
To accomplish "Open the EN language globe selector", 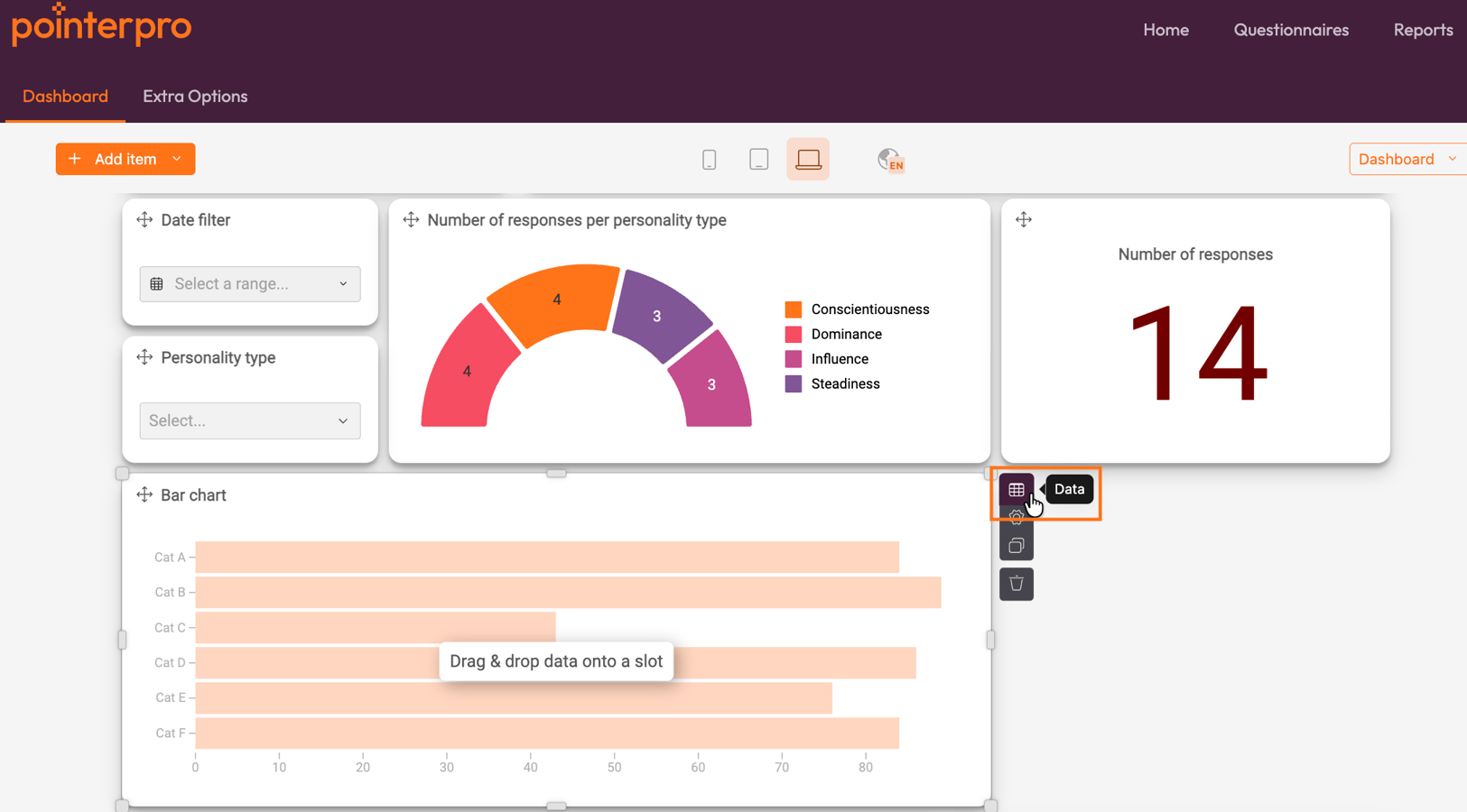I will 891,160.
